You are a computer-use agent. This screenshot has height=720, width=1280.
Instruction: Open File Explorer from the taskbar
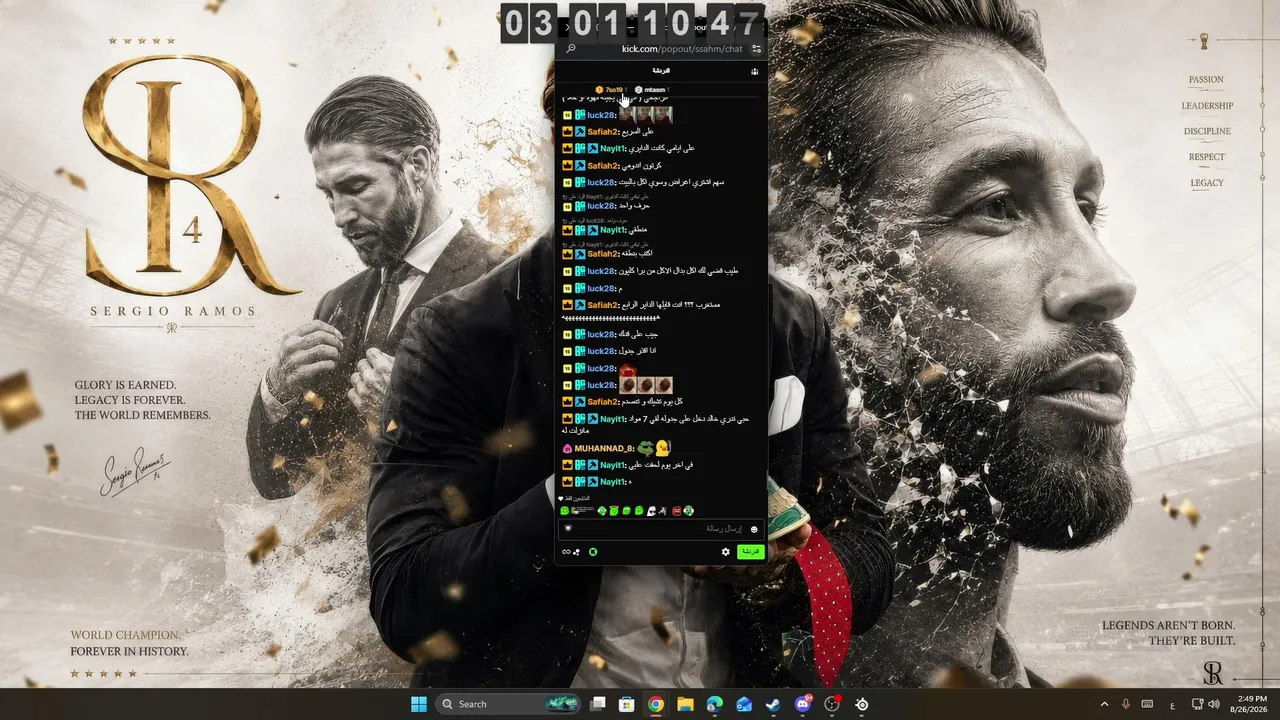[685, 704]
